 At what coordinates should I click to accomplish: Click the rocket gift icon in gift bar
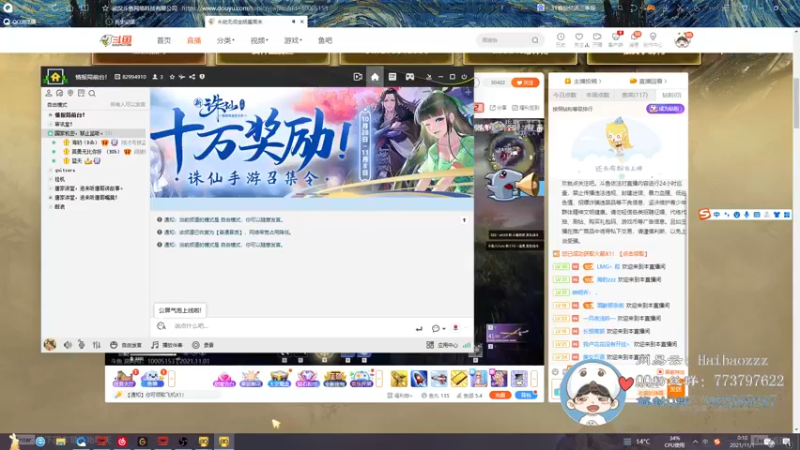point(418,379)
